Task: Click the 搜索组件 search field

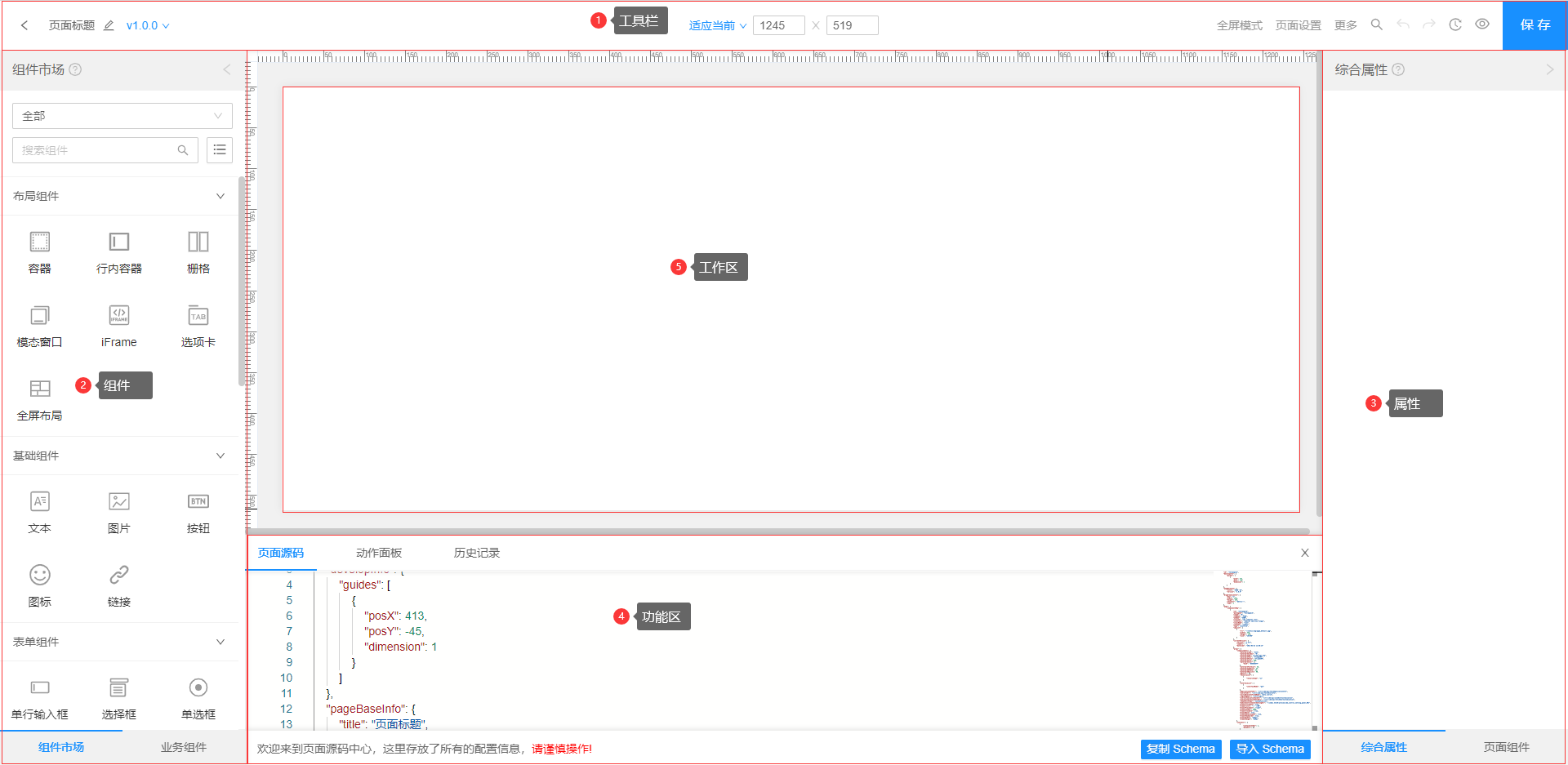Action: [x=105, y=150]
